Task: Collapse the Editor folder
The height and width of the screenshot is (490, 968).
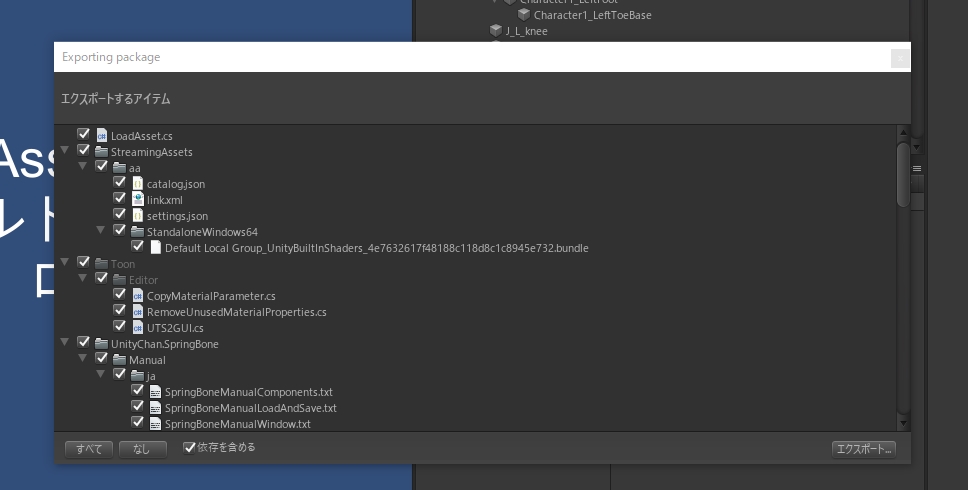Action: (82, 278)
